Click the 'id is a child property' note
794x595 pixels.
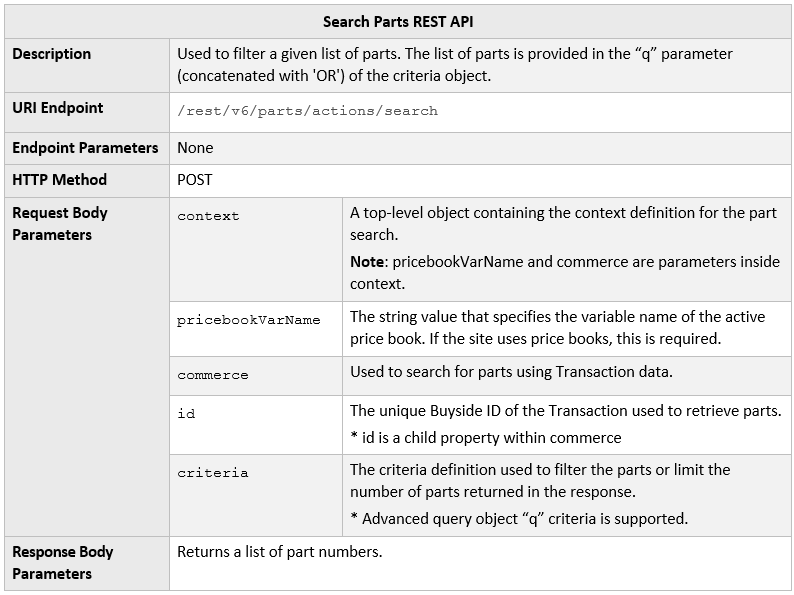coord(485,437)
